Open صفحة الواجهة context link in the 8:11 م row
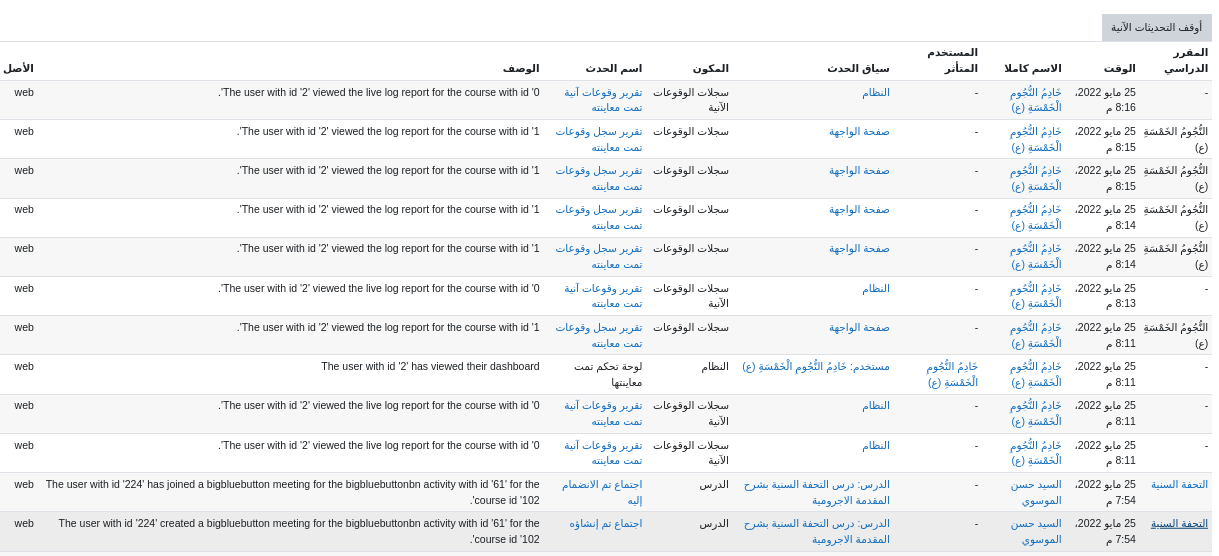Image resolution: width=1219 pixels, height=556 pixels. pos(859,328)
